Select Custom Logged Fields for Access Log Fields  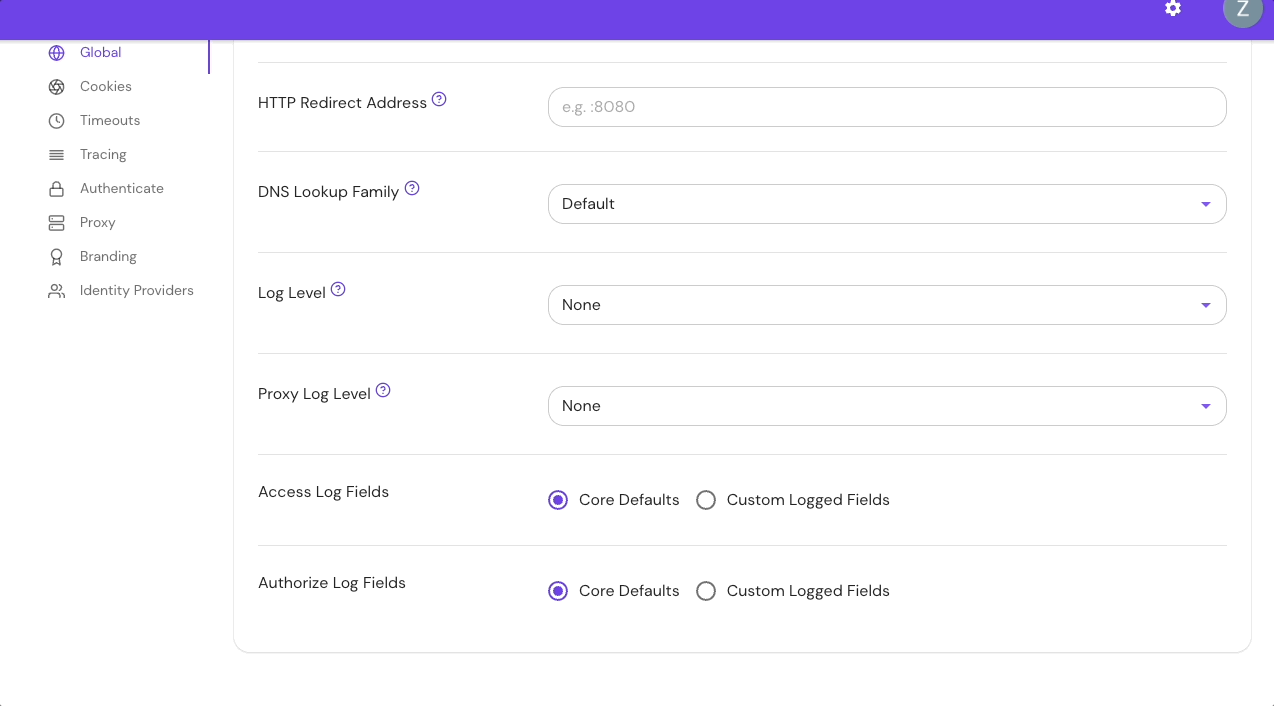(x=706, y=500)
